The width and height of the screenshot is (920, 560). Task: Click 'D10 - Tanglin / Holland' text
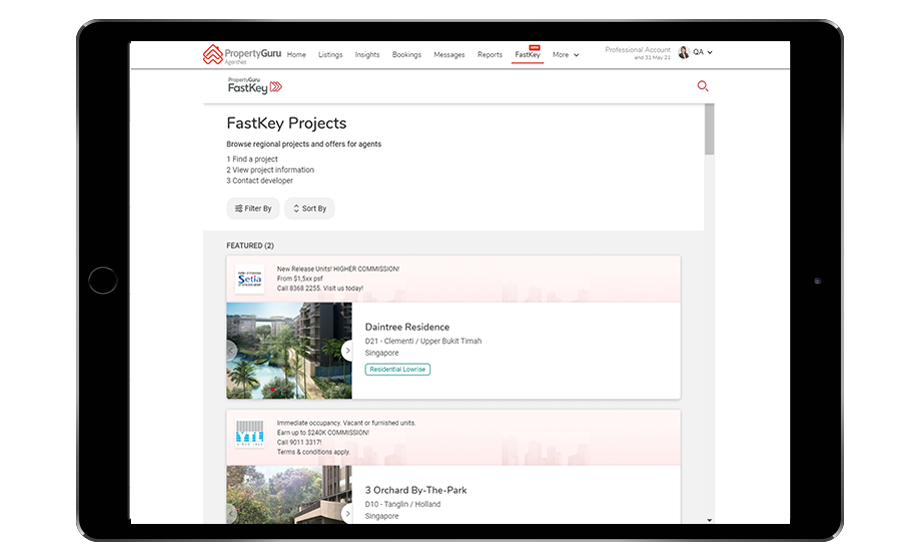tap(402, 504)
